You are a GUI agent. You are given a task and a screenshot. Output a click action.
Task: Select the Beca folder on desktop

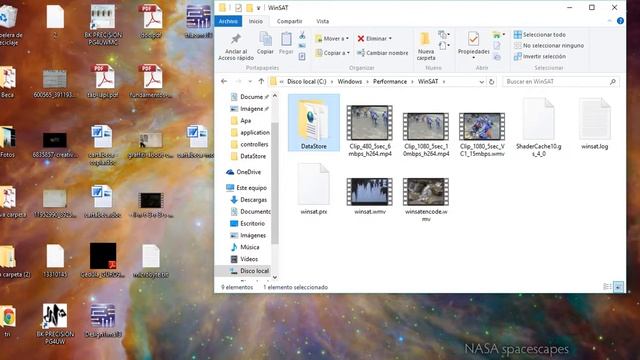click(7, 82)
